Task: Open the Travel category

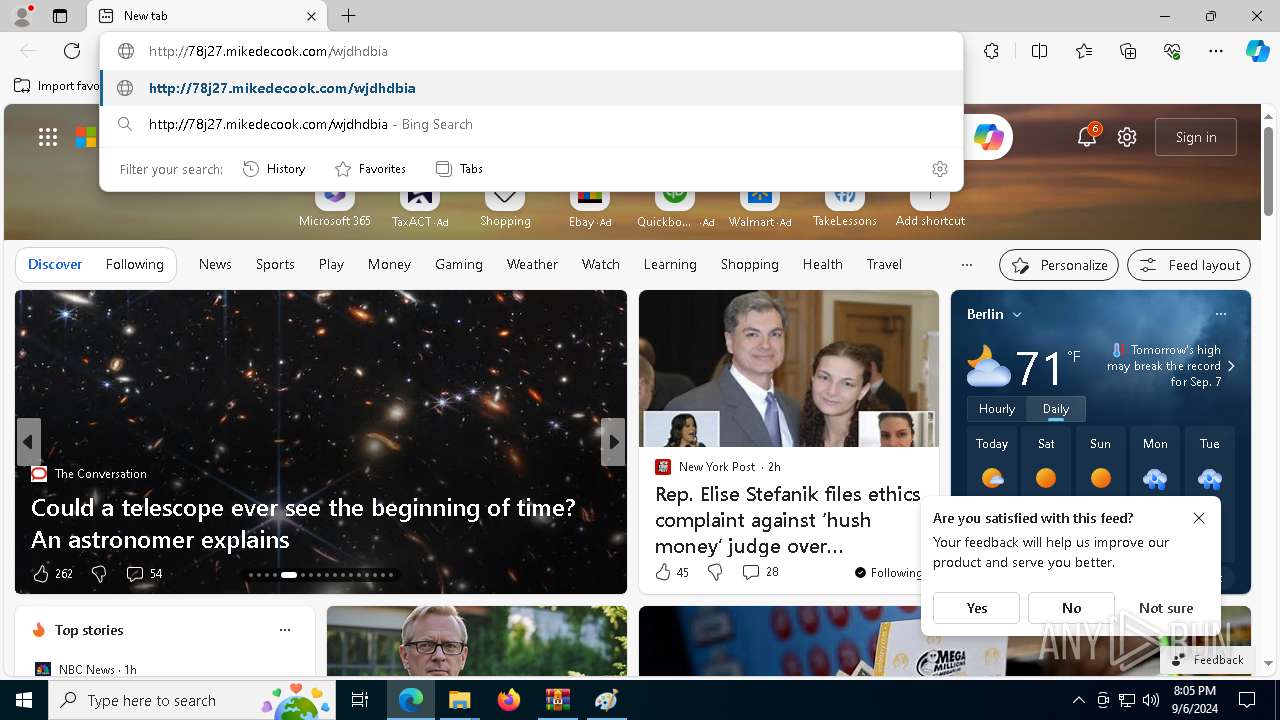Action: (884, 264)
